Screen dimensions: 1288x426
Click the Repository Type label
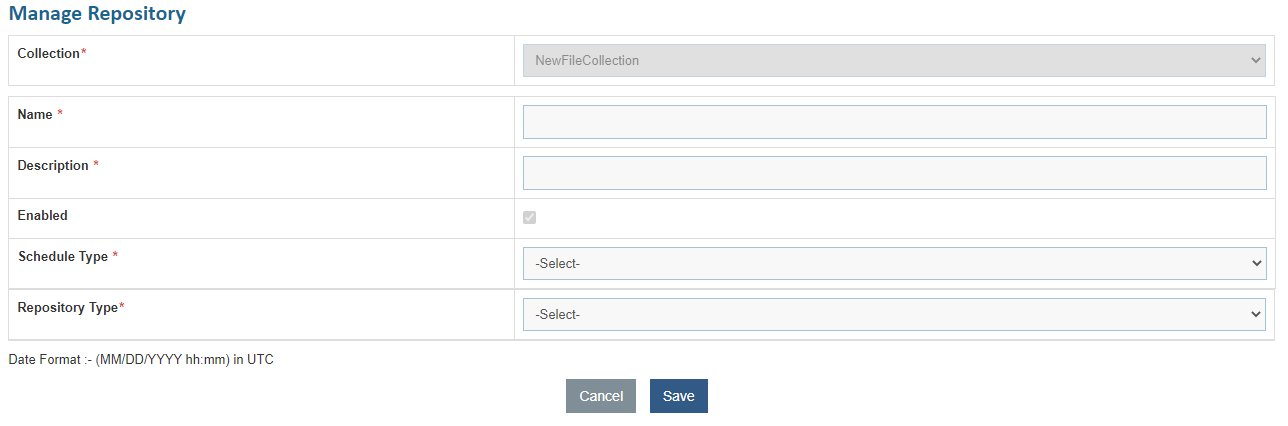(68, 308)
